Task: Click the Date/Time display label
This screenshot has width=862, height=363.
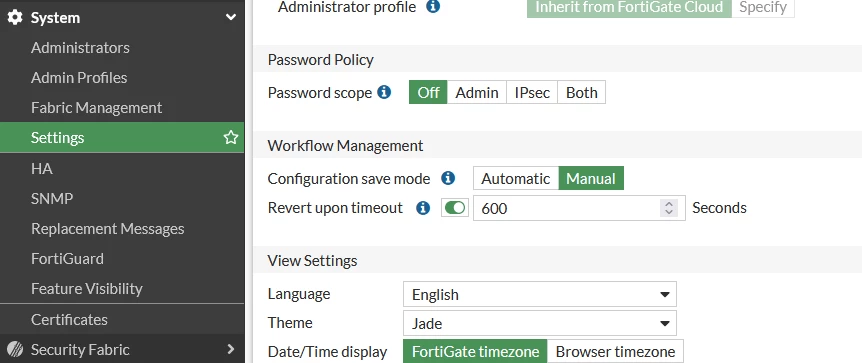Action: click(x=327, y=351)
